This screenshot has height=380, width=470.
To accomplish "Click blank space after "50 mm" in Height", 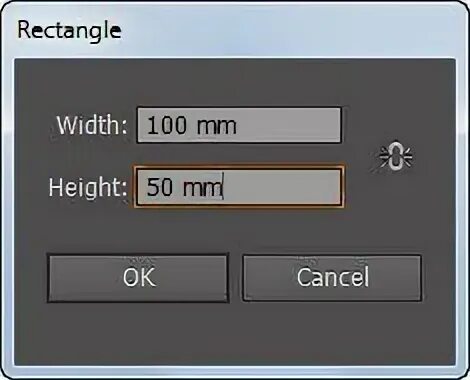I will coord(282,187).
